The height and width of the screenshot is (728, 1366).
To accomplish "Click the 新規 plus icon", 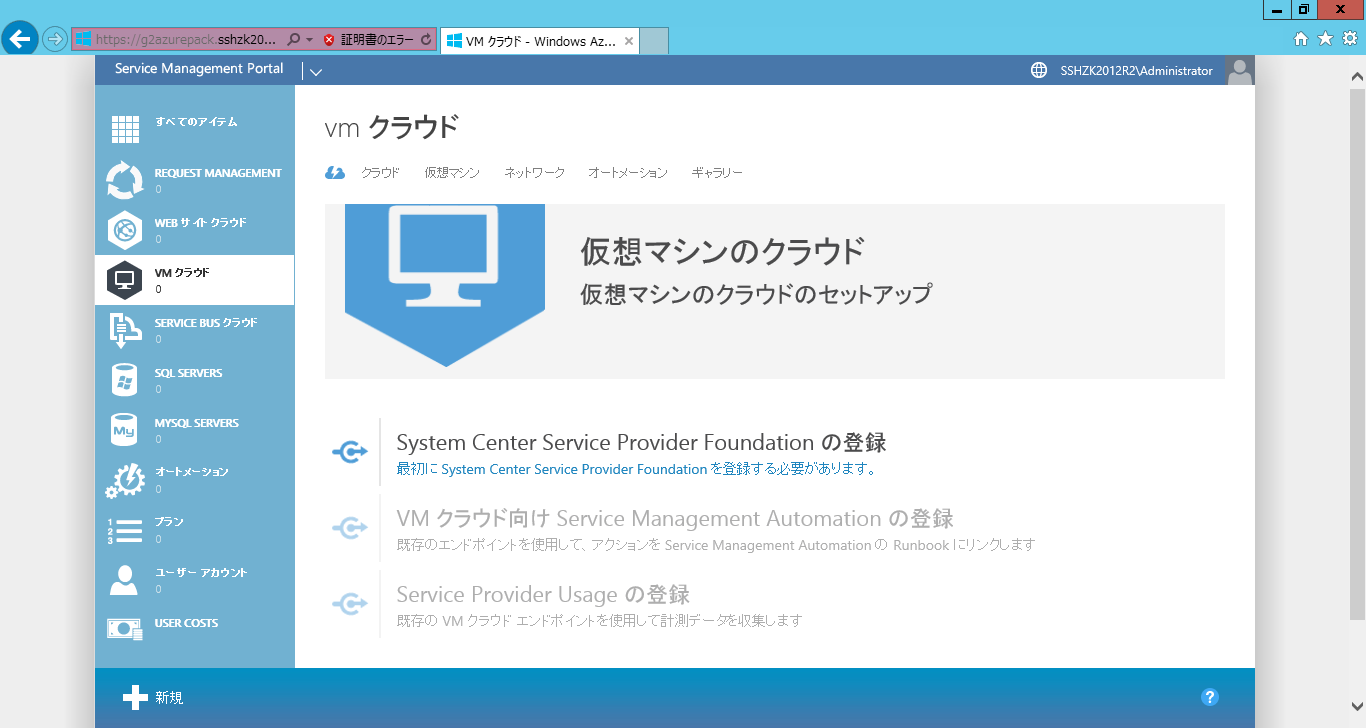I will (135, 697).
